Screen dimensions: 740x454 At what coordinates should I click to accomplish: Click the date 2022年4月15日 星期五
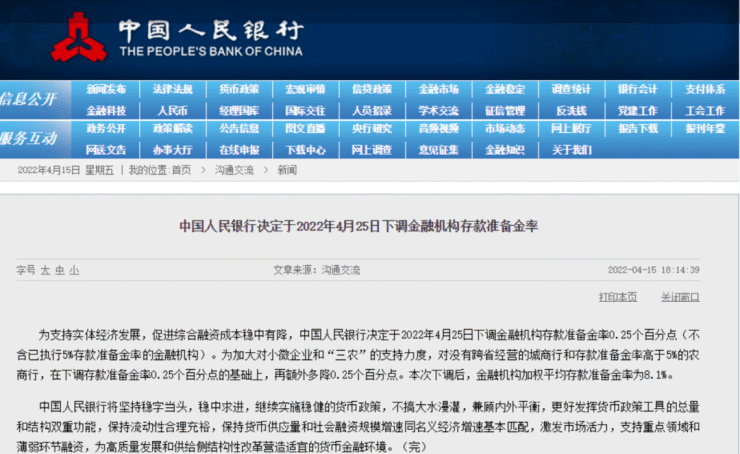[66, 170]
